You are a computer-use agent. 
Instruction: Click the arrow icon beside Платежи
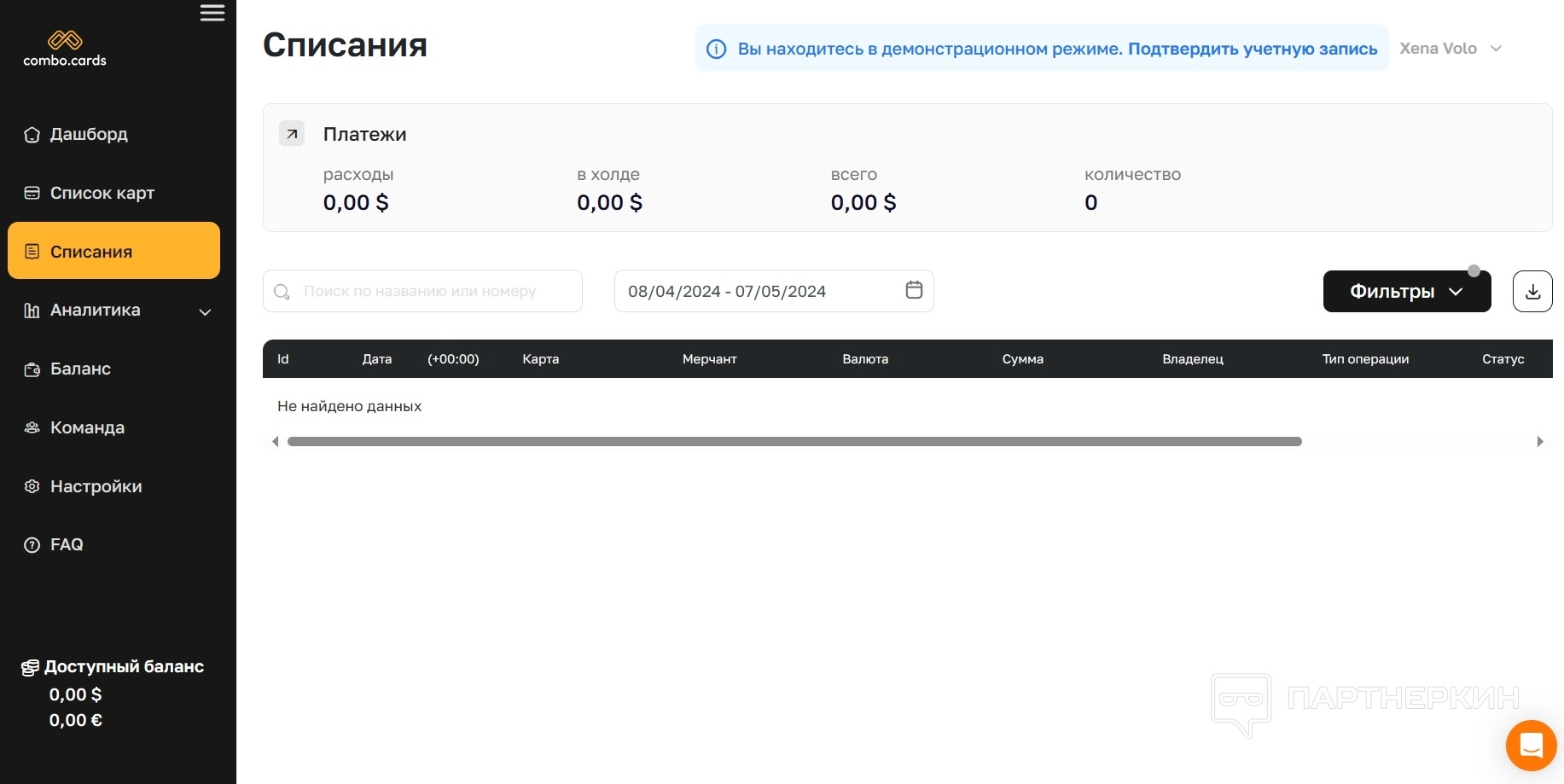click(292, 134)
